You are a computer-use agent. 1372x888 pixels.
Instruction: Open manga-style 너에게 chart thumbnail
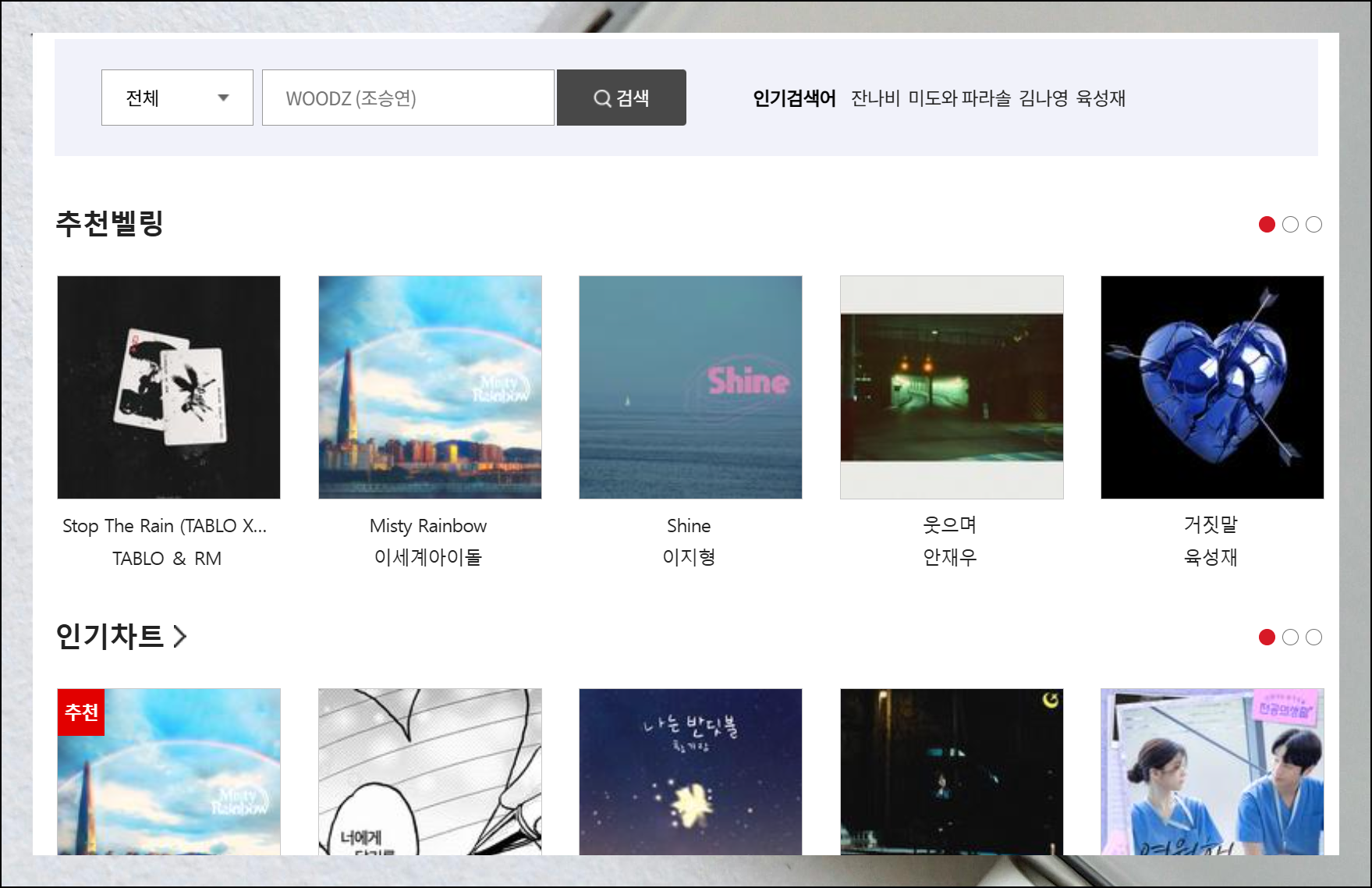[430, 772]
